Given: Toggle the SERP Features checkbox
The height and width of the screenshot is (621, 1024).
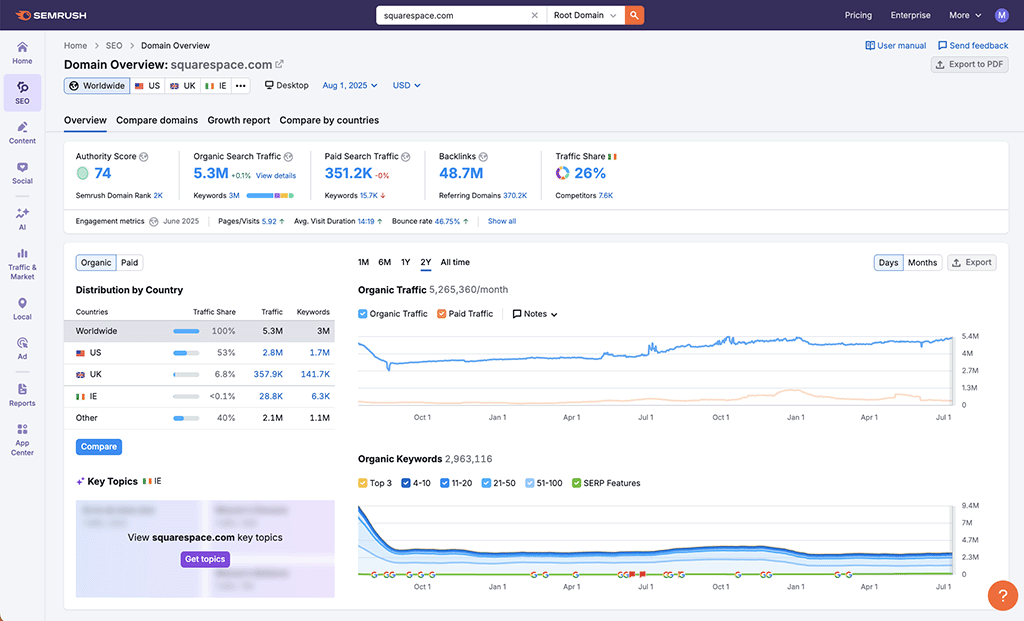Looking at the screenshot, I should [576, 483].
